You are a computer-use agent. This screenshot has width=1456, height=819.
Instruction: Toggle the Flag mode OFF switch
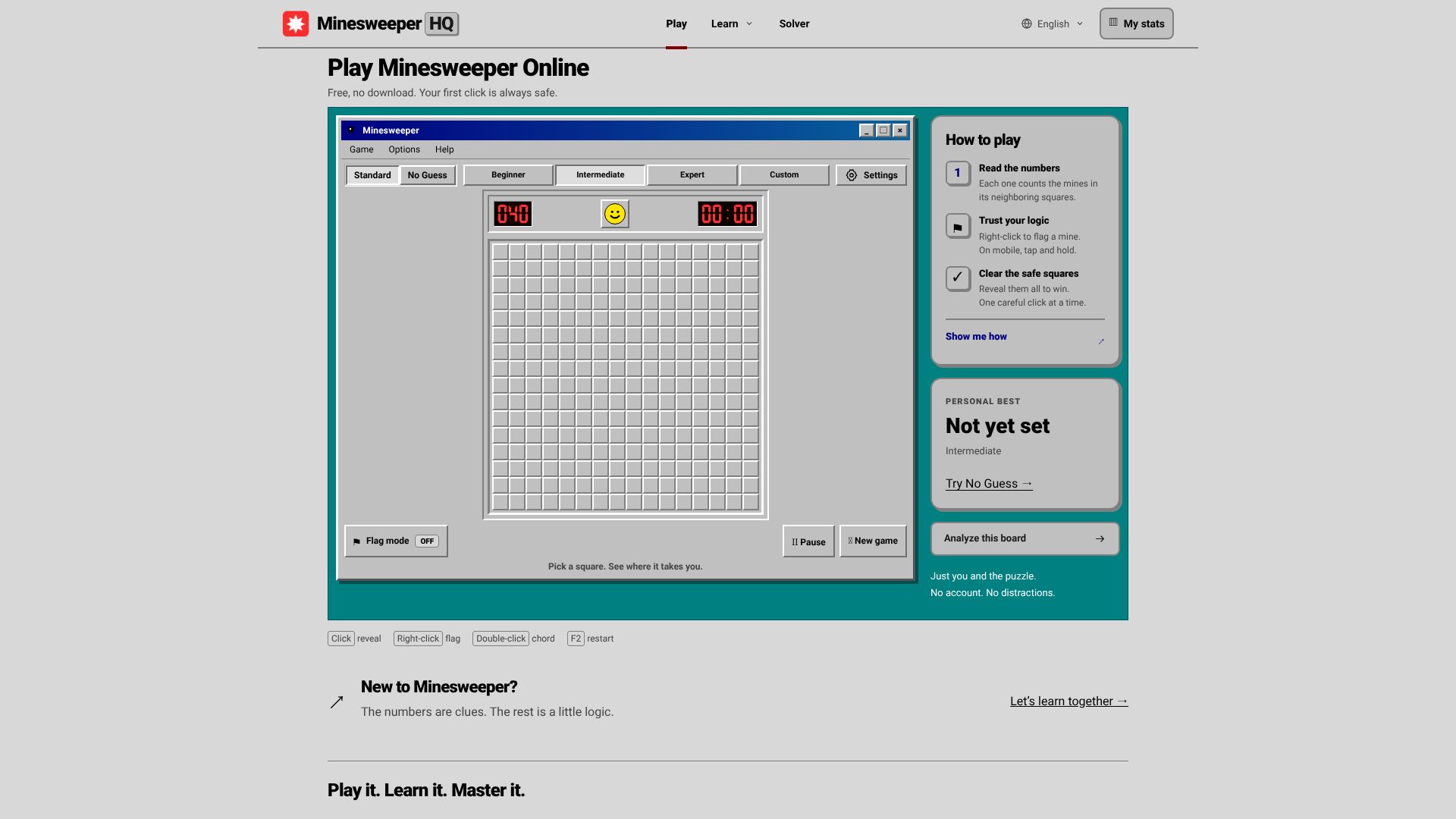pos(427,541)
